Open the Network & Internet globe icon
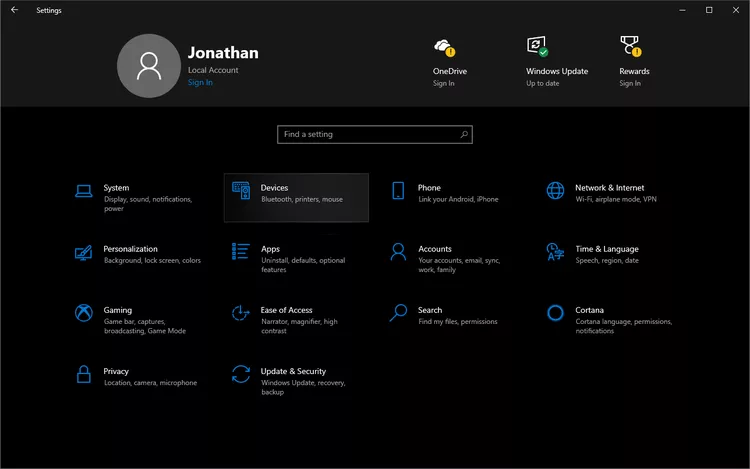750x469 pixels. 555,190
